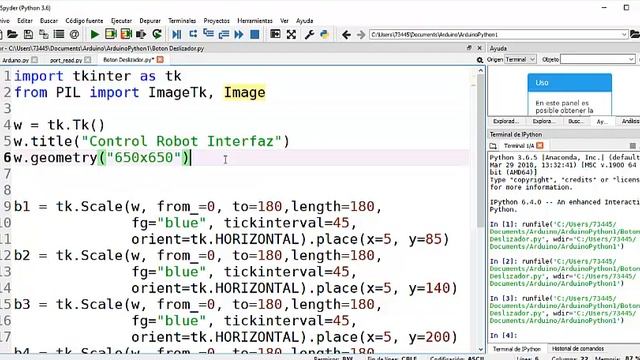640x360 pixels.
Task: Select the Boton Deslizador.py tab
Action: click(128, 60)
